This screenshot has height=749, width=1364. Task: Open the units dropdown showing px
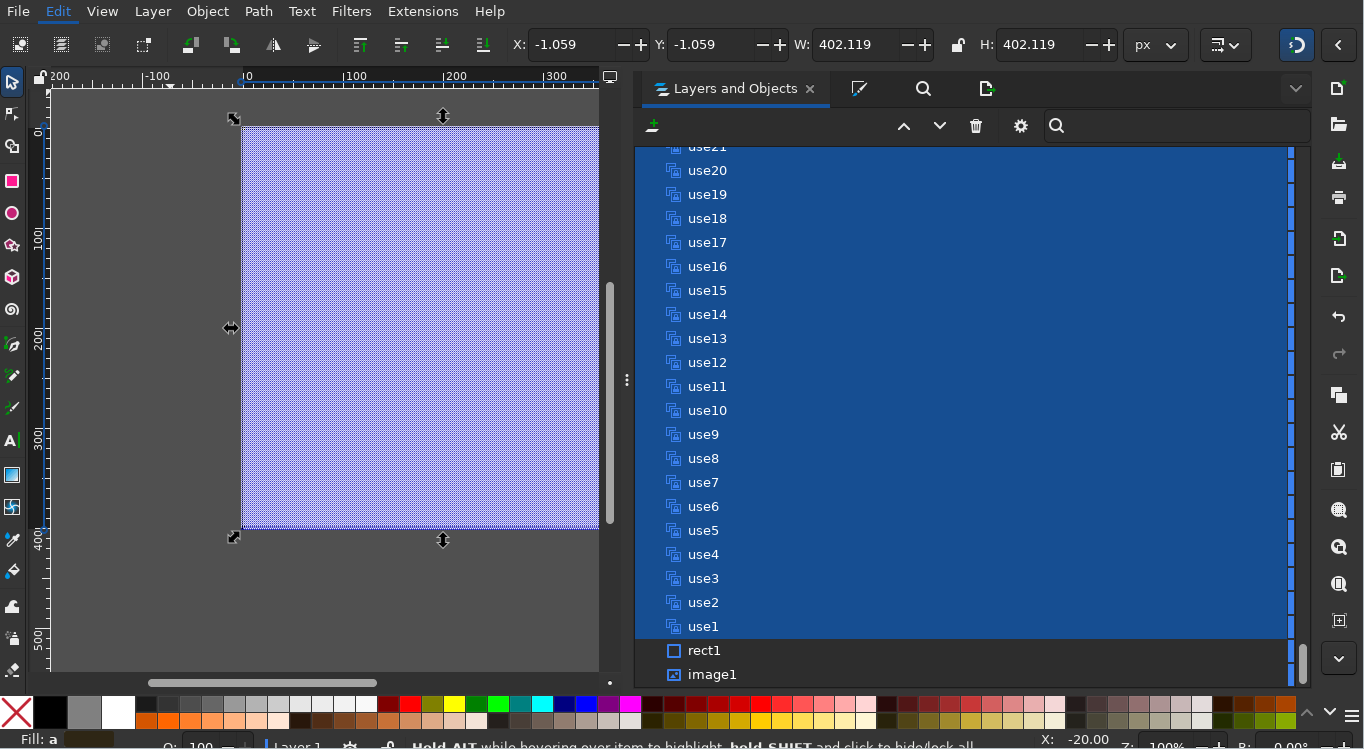click(x=1156, y=45)
